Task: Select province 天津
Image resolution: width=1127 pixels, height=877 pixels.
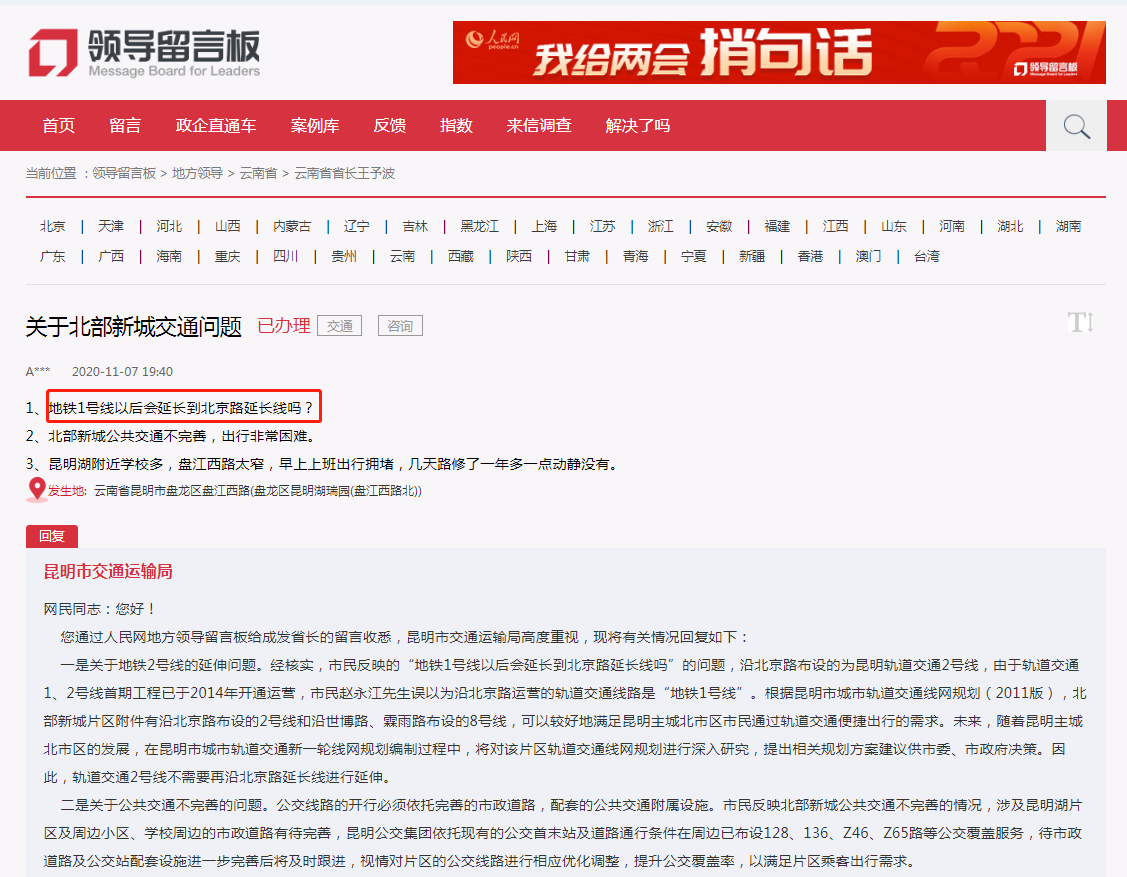Action: 111,226
